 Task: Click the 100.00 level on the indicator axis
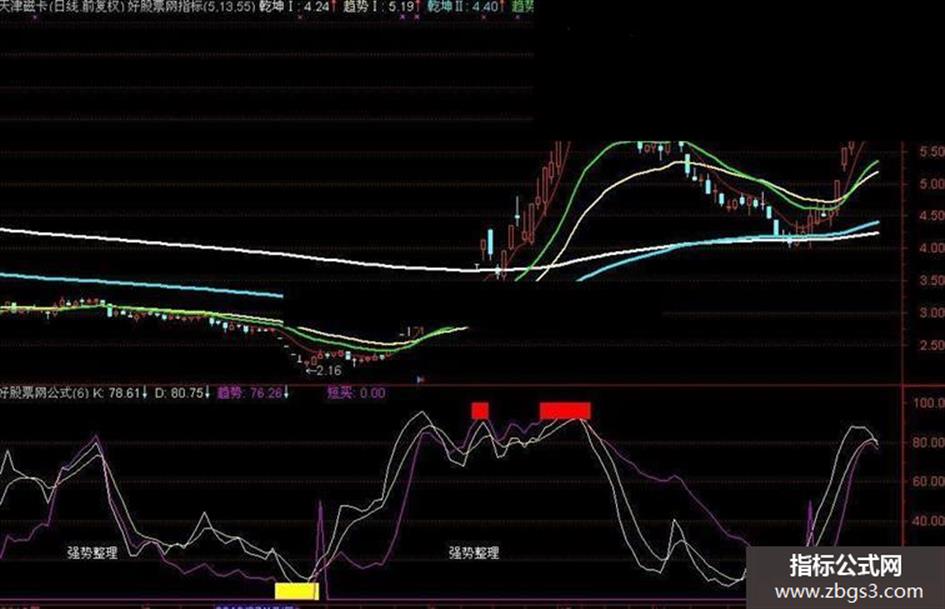click(929, 403)
